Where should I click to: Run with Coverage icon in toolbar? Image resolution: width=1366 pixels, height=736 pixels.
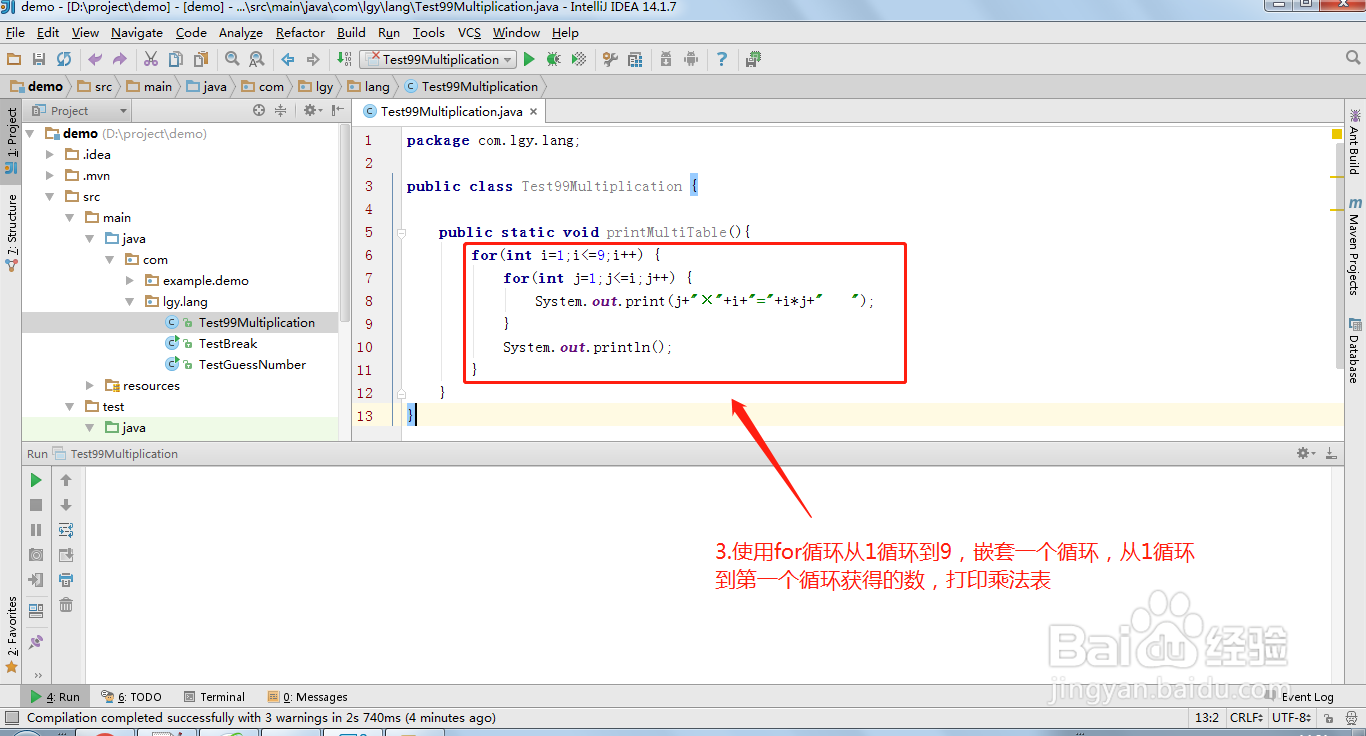click(579, 60)
